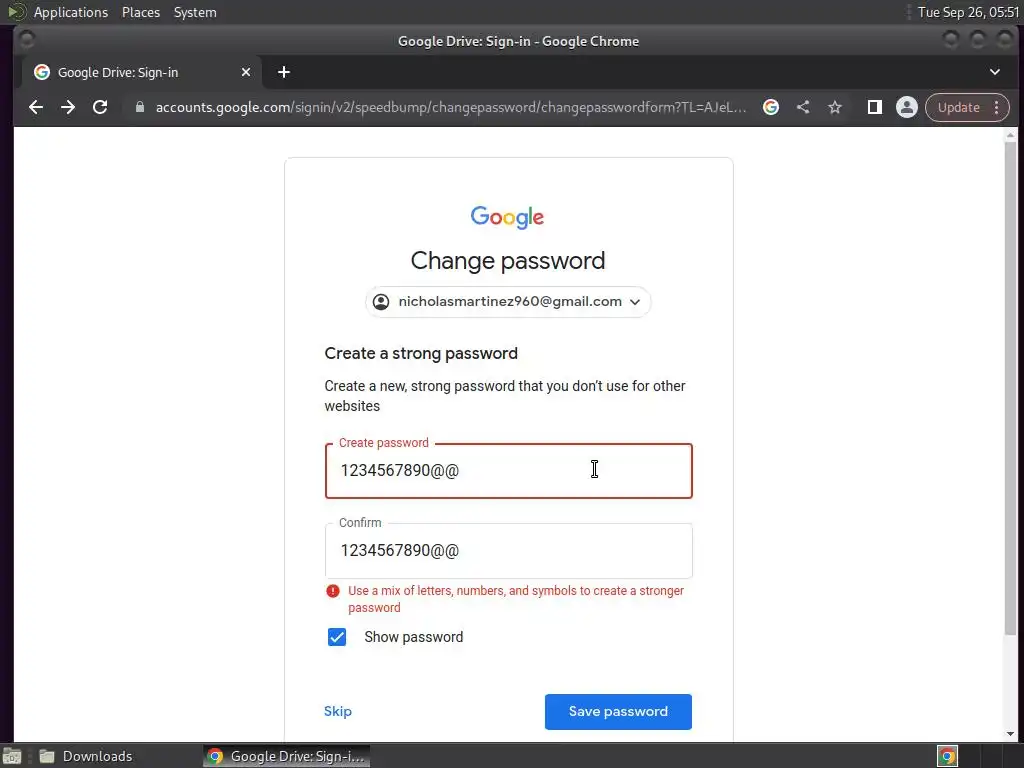Click the window title bar menu button
Screen dimensions: 1024x768
point(27,40)
